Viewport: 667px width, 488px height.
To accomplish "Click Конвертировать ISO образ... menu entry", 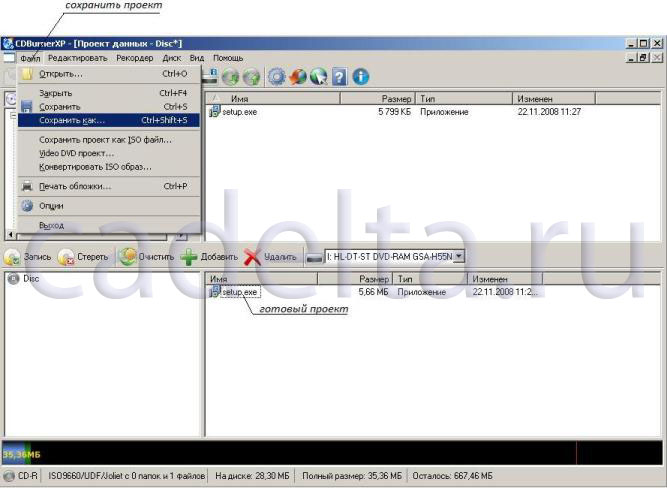I will point(95,167).
